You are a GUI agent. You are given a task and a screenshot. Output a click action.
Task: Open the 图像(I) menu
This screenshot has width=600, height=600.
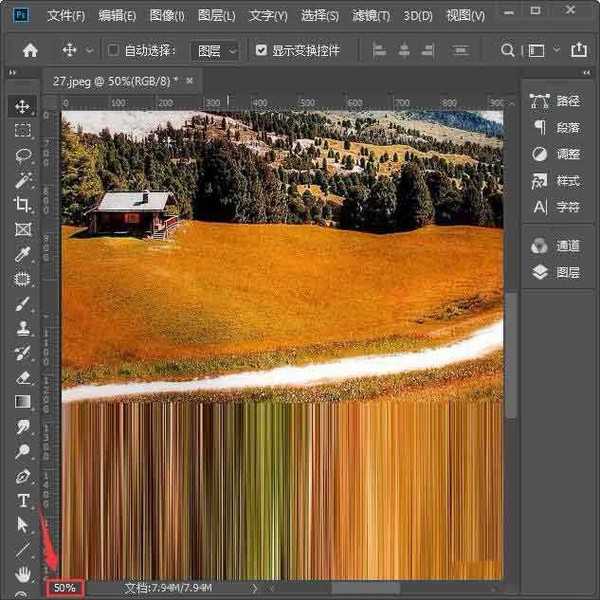point(169,17)
